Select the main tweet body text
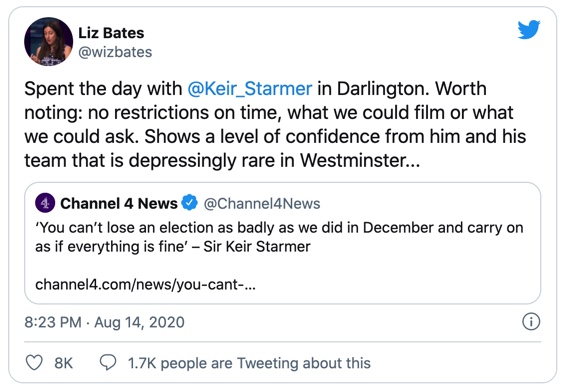Image resolution: width=566 pixels, height=391 pixels. point(275,125)
